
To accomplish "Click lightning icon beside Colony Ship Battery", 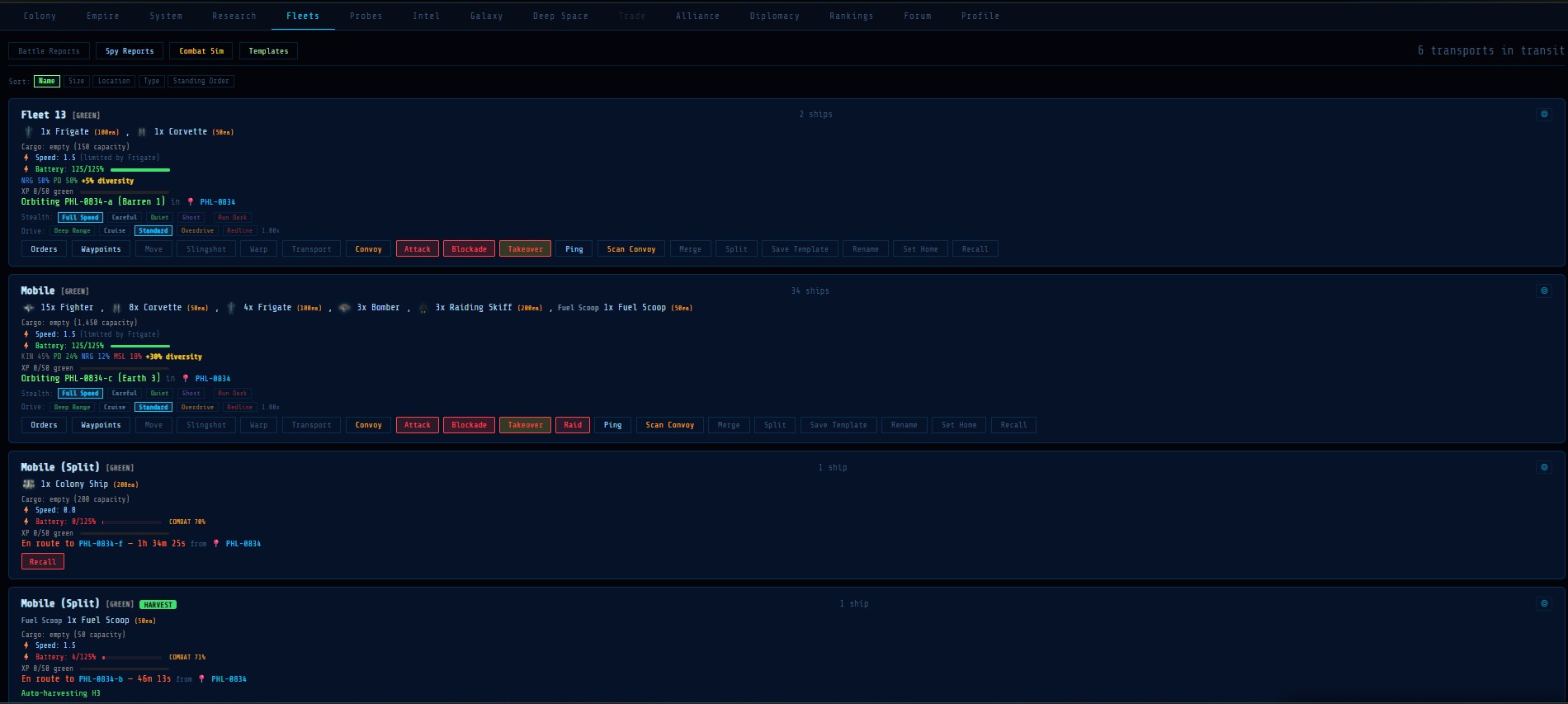I will pyautogui.click(x=26, y=522).
